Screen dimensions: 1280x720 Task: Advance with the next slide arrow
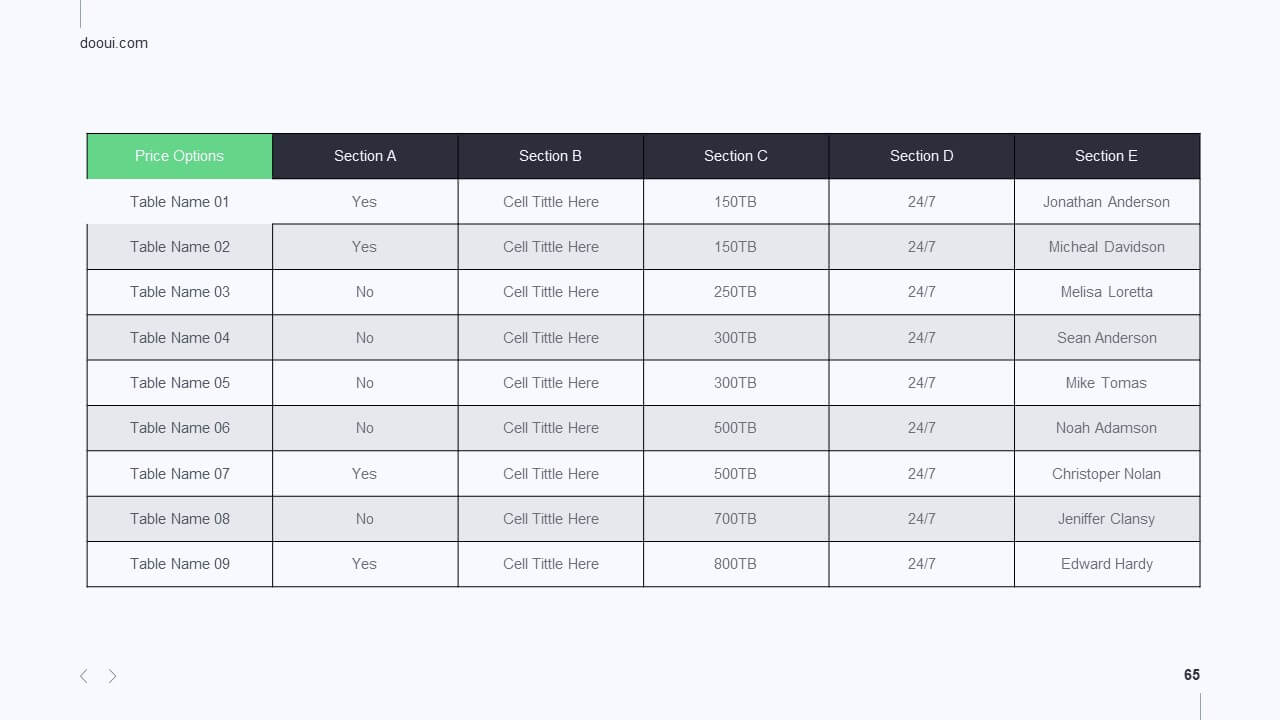point(112,676)
